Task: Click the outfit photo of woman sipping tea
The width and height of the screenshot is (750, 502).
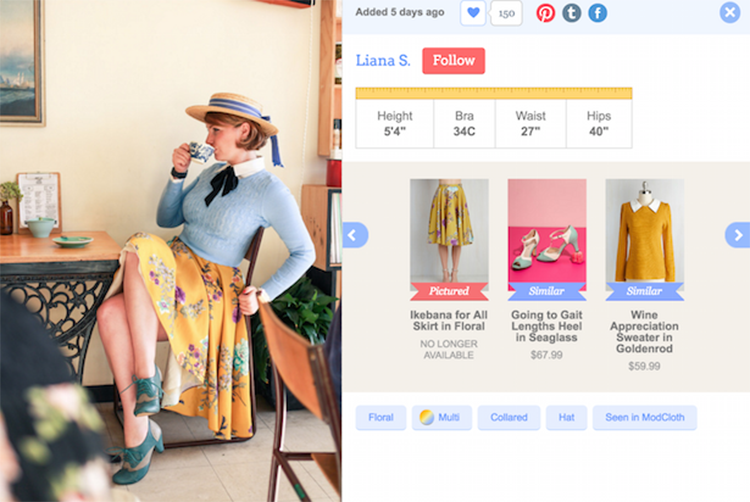Action: pyautogui.click(x=171, y=251)
